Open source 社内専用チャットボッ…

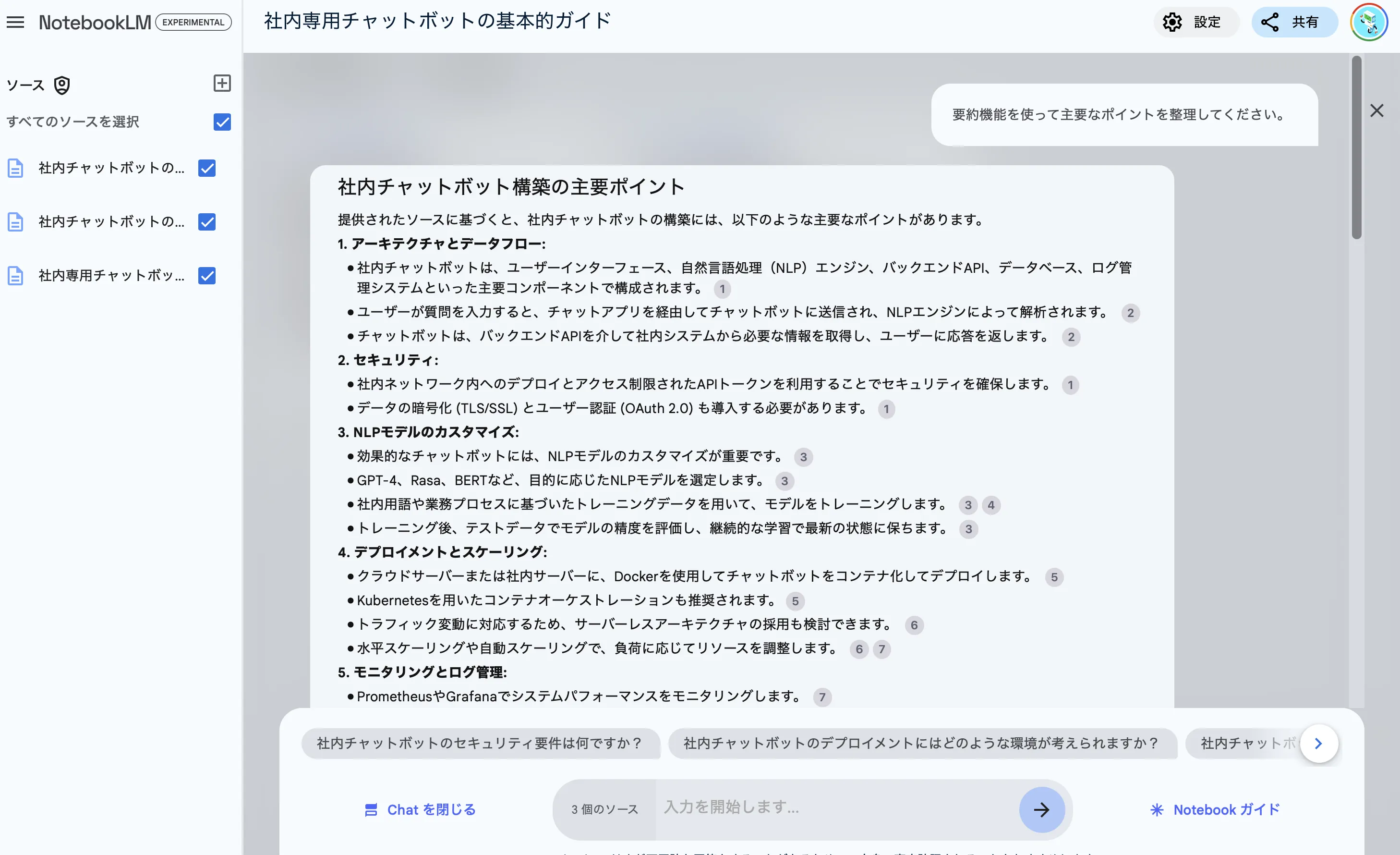pos(111,276)
